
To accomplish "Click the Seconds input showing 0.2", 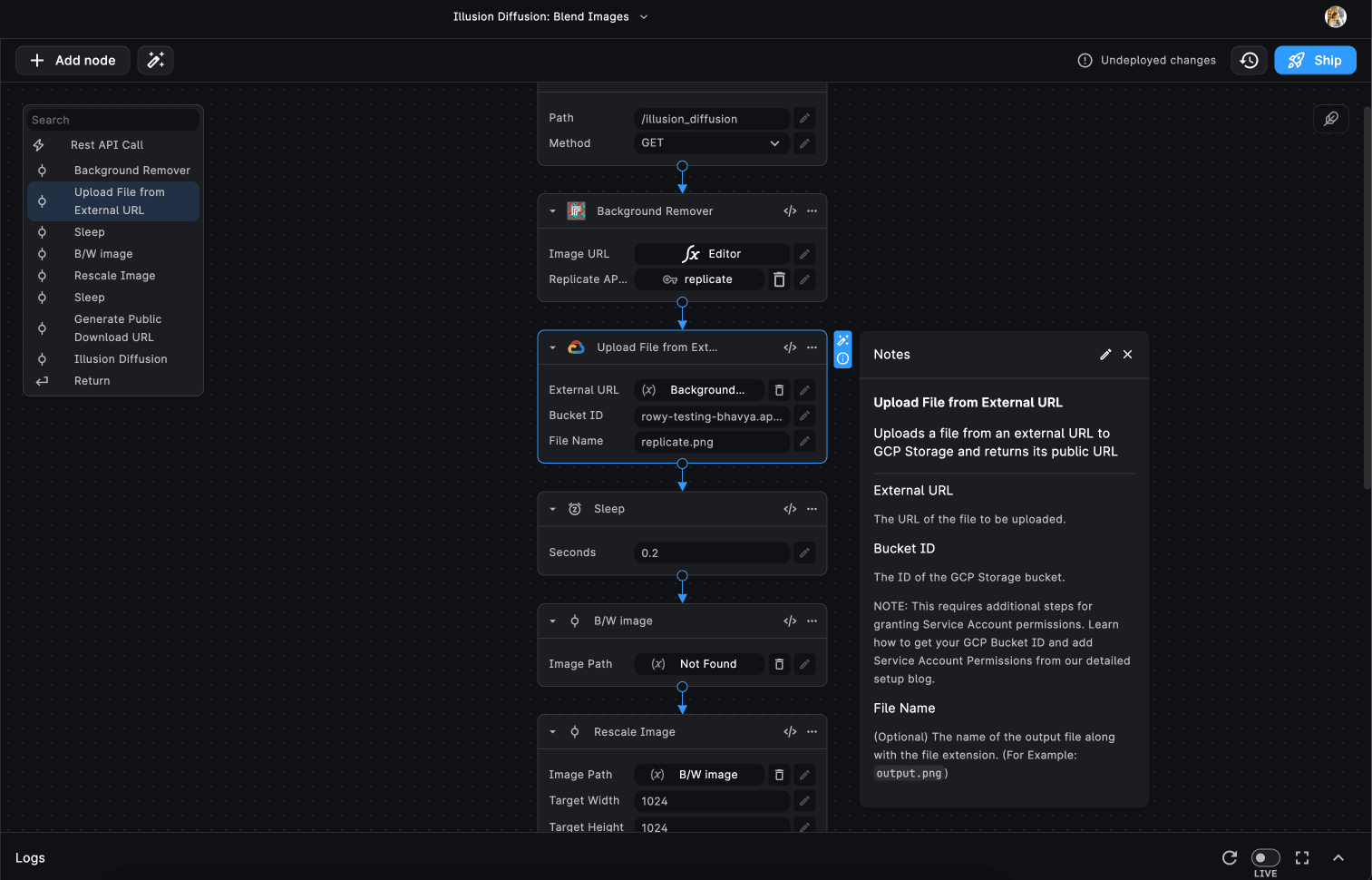I will [x=711, y=552].
